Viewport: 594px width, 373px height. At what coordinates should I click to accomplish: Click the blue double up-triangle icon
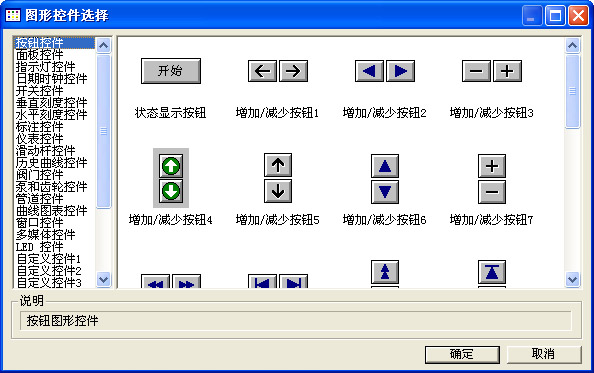pos(385,272)
